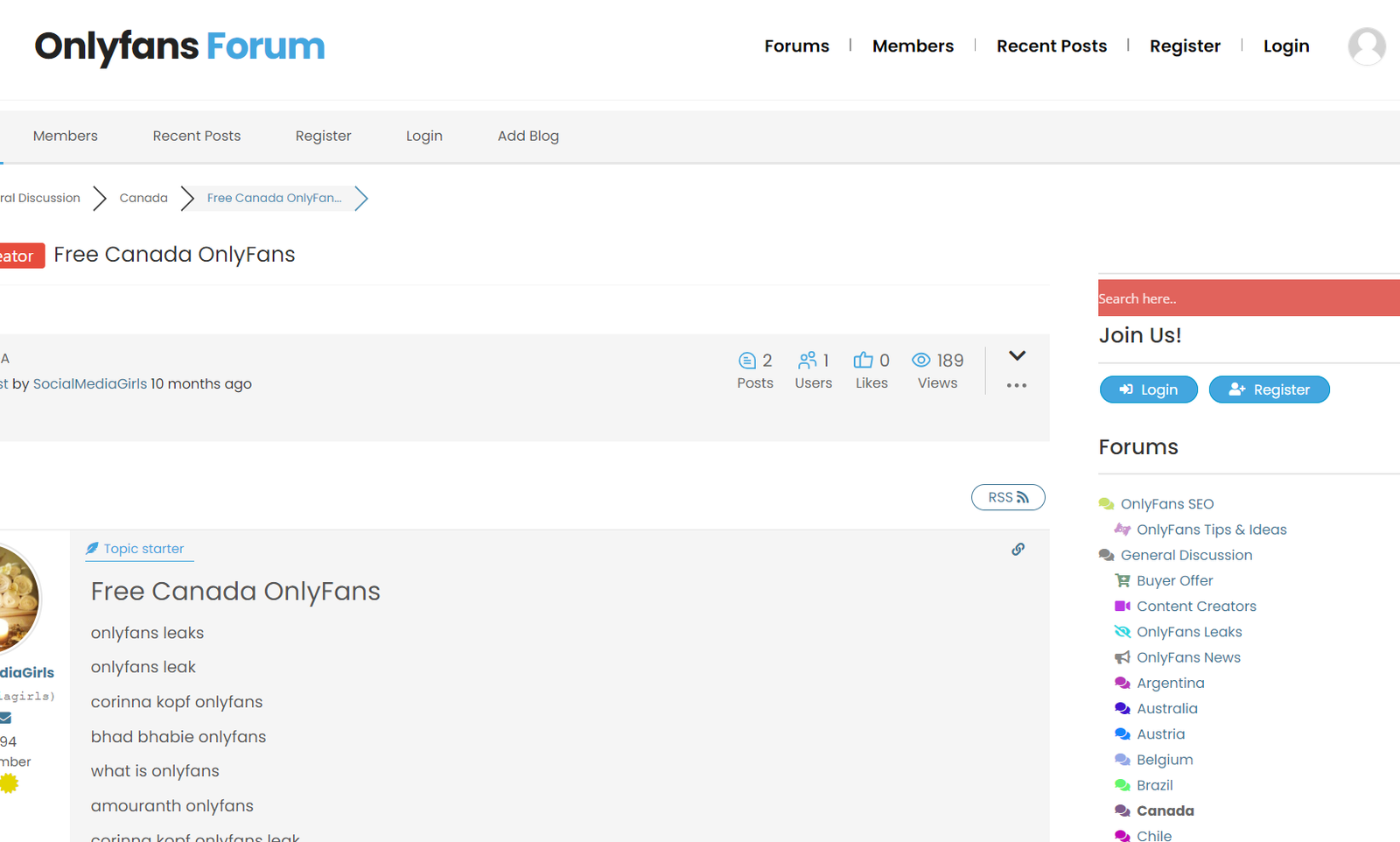This screenshot has width=1400, height=842.
Task: Click the sidebar Register button
Action: click(1269, 389)
